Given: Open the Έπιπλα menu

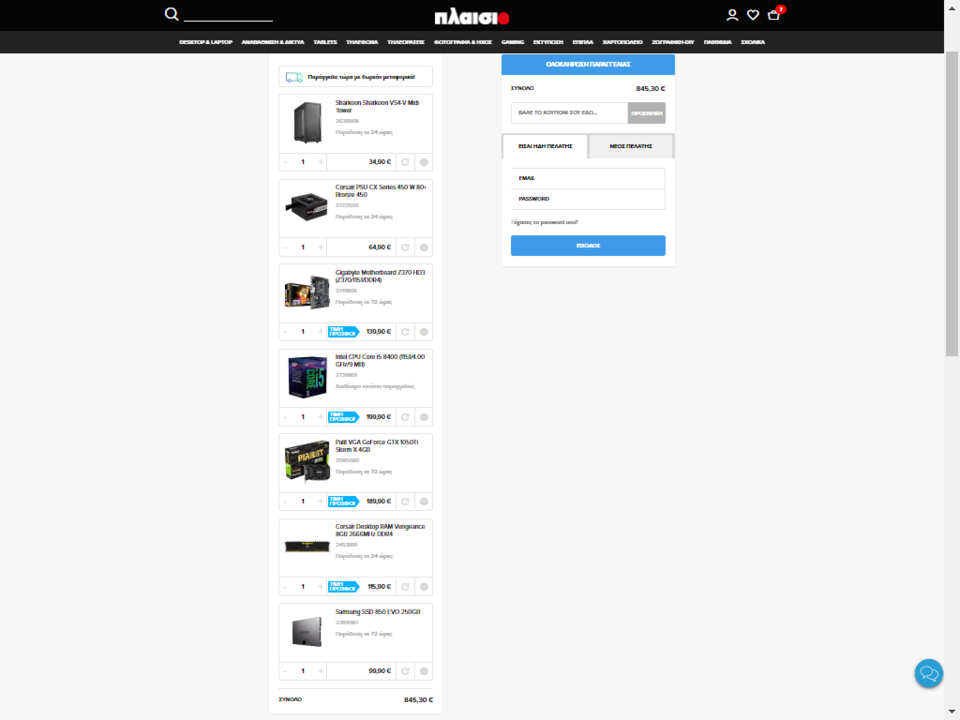Looking at the screenshot, I should pyautogui.click(x=583, y=42).
